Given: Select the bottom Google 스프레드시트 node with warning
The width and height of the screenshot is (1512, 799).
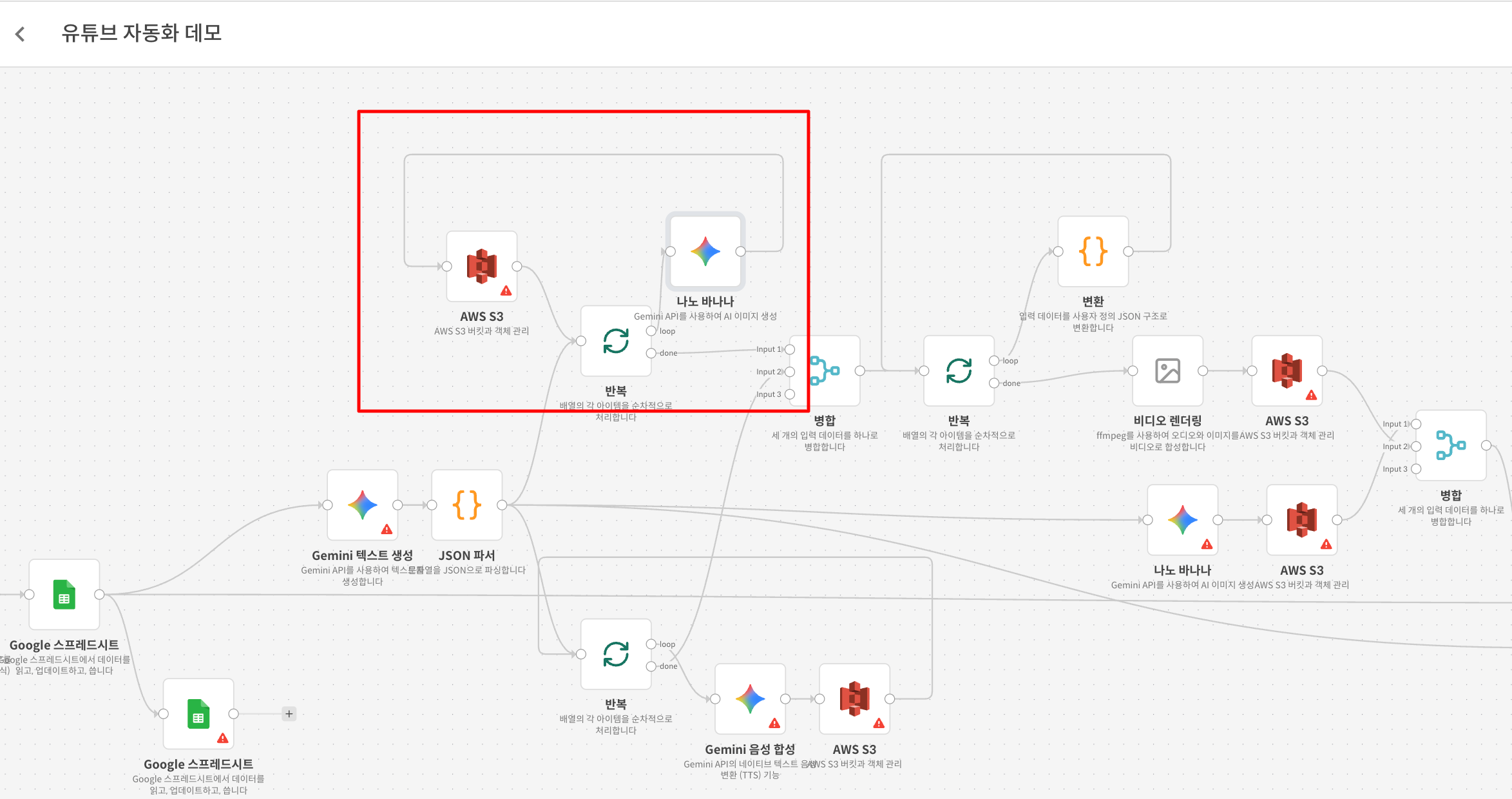Looking at the screenshot, I should (198, 714).
